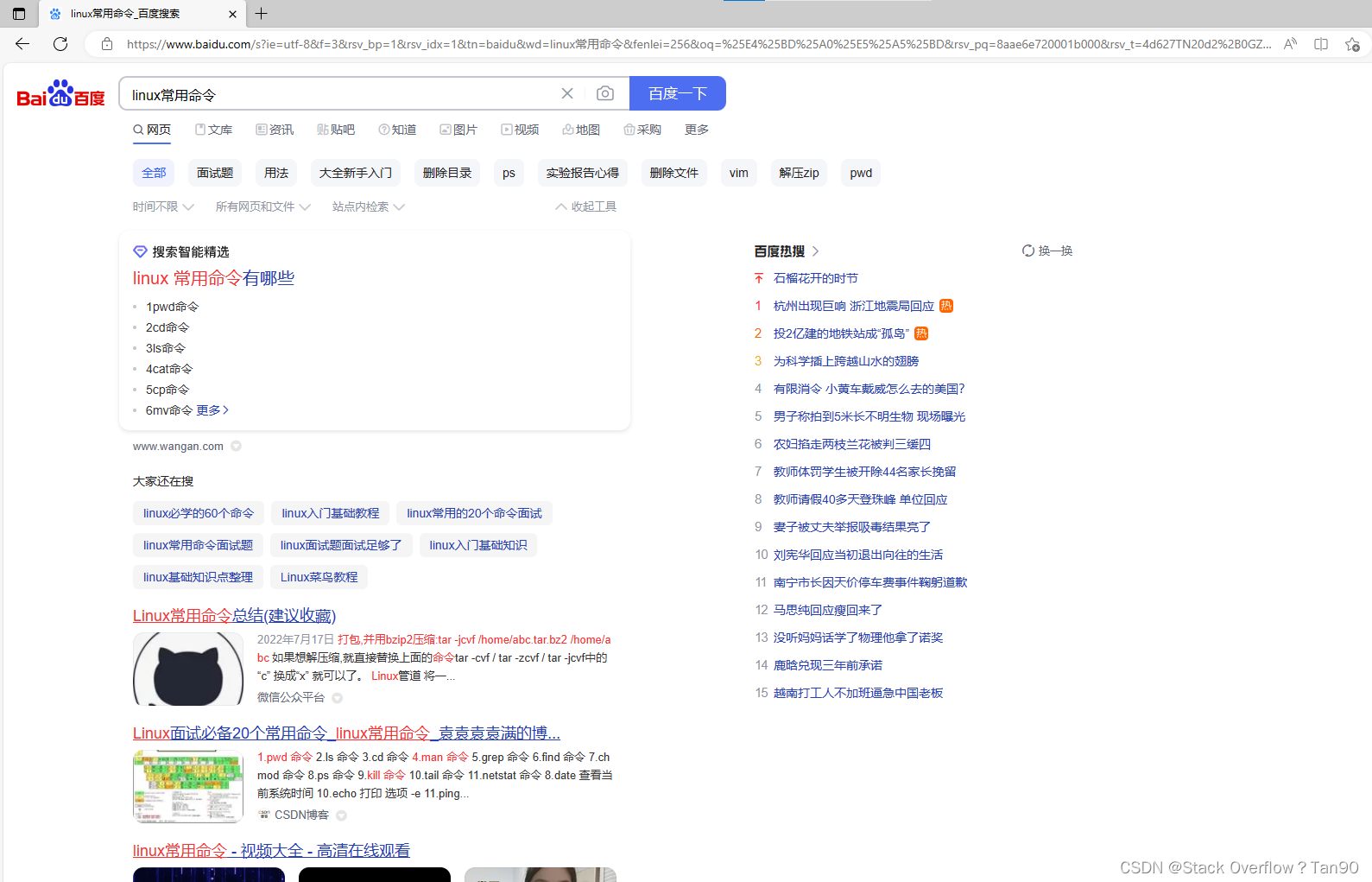
Task: Select the vim filter chip
Action: [739, 173]
